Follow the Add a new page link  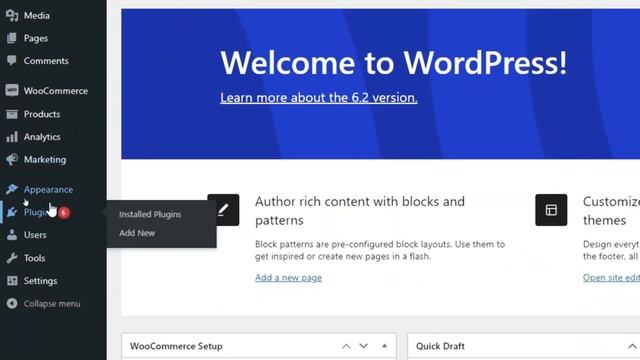[x=288, y=278]
